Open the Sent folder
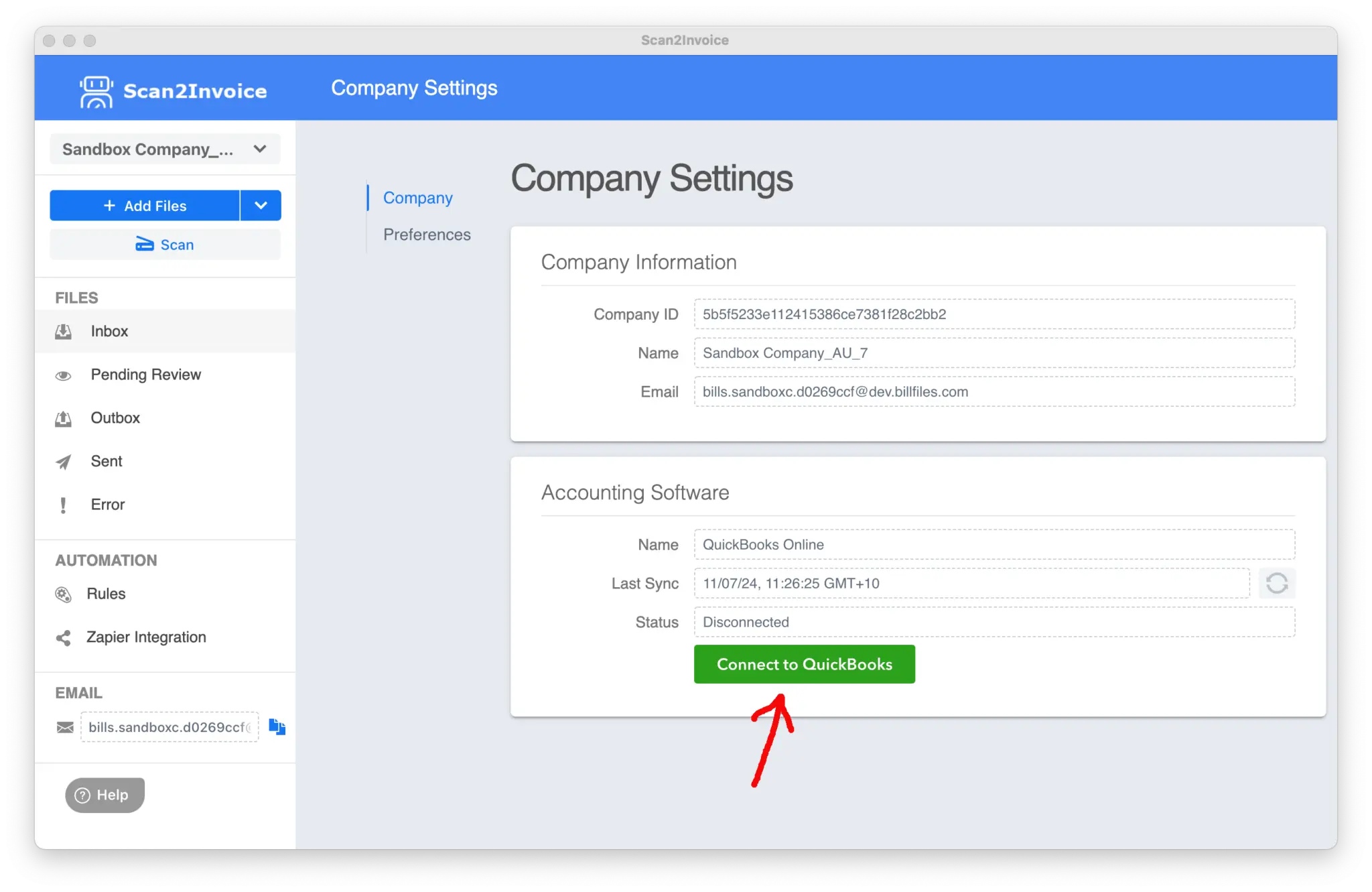The image size is (1372, 892). pyautogui.click(x=165, y=461)
